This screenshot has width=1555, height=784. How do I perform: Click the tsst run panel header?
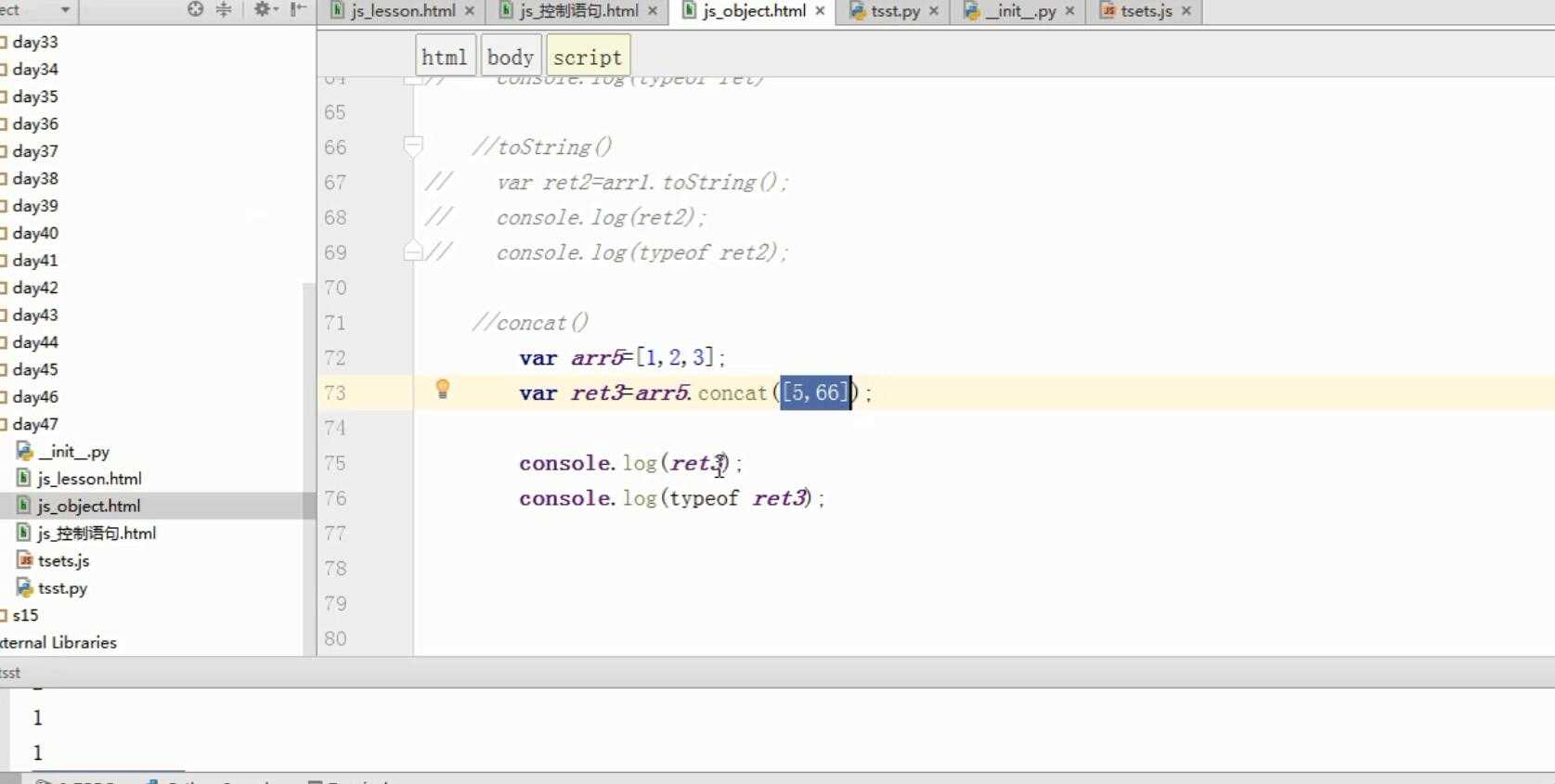pyautogui.click(x=777, y=673)
